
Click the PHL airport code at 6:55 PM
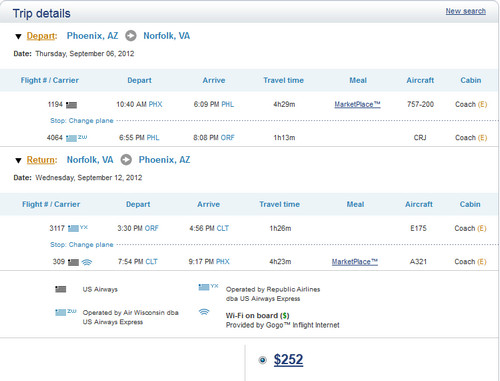(x=153, y=138)
